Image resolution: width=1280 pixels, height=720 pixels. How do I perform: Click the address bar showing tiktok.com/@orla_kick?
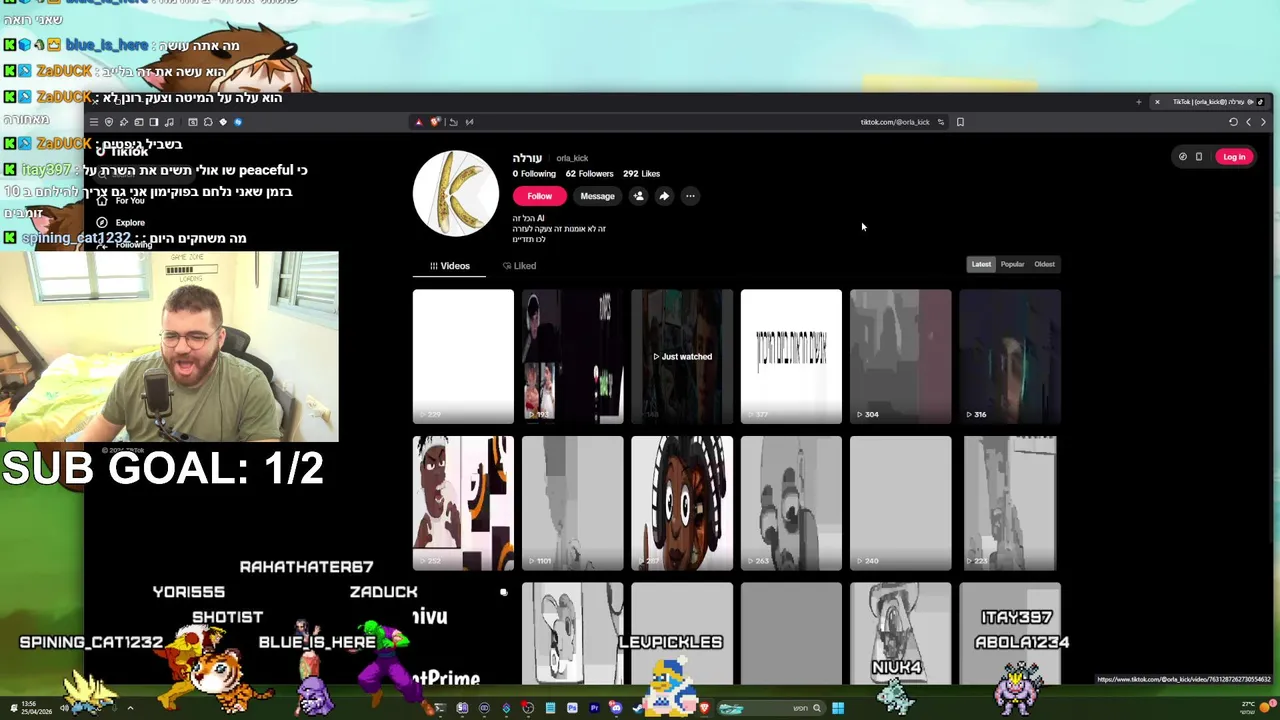point(895,122)
